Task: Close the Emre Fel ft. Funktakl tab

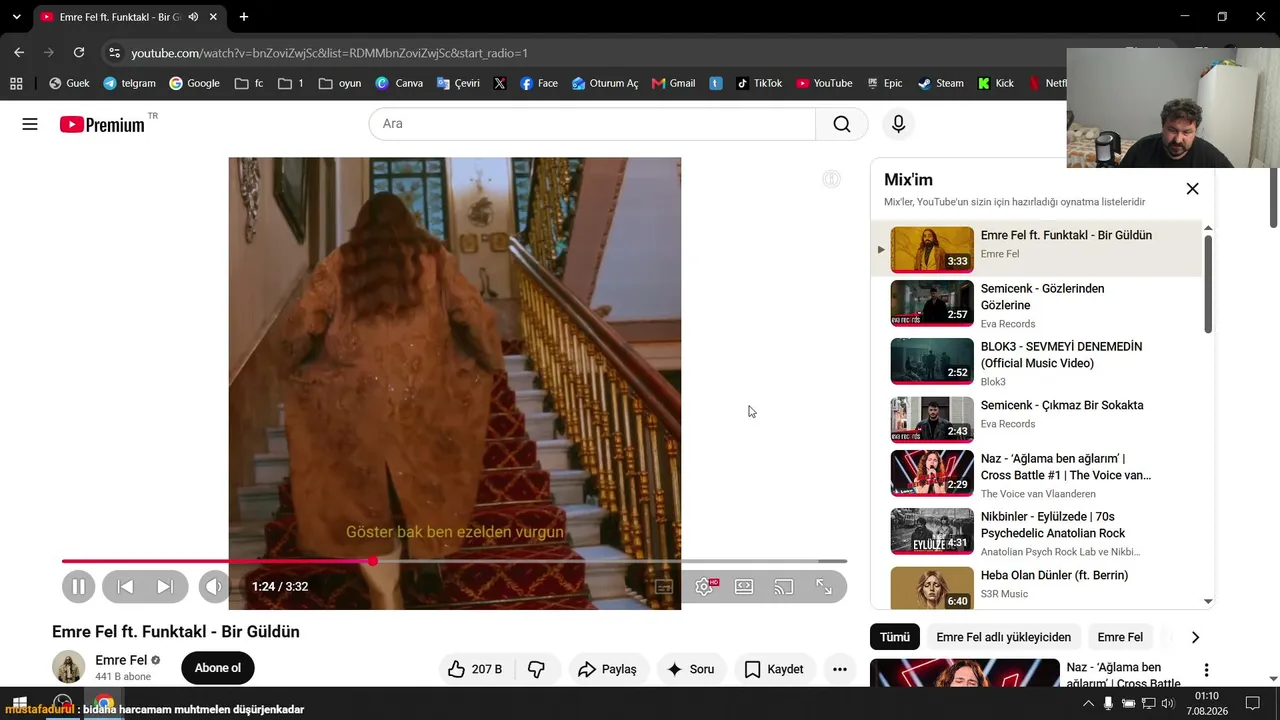Action: point(213,17)
